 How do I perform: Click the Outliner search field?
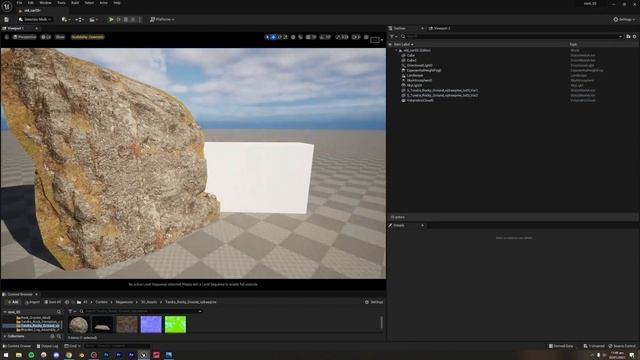(512, 36)
